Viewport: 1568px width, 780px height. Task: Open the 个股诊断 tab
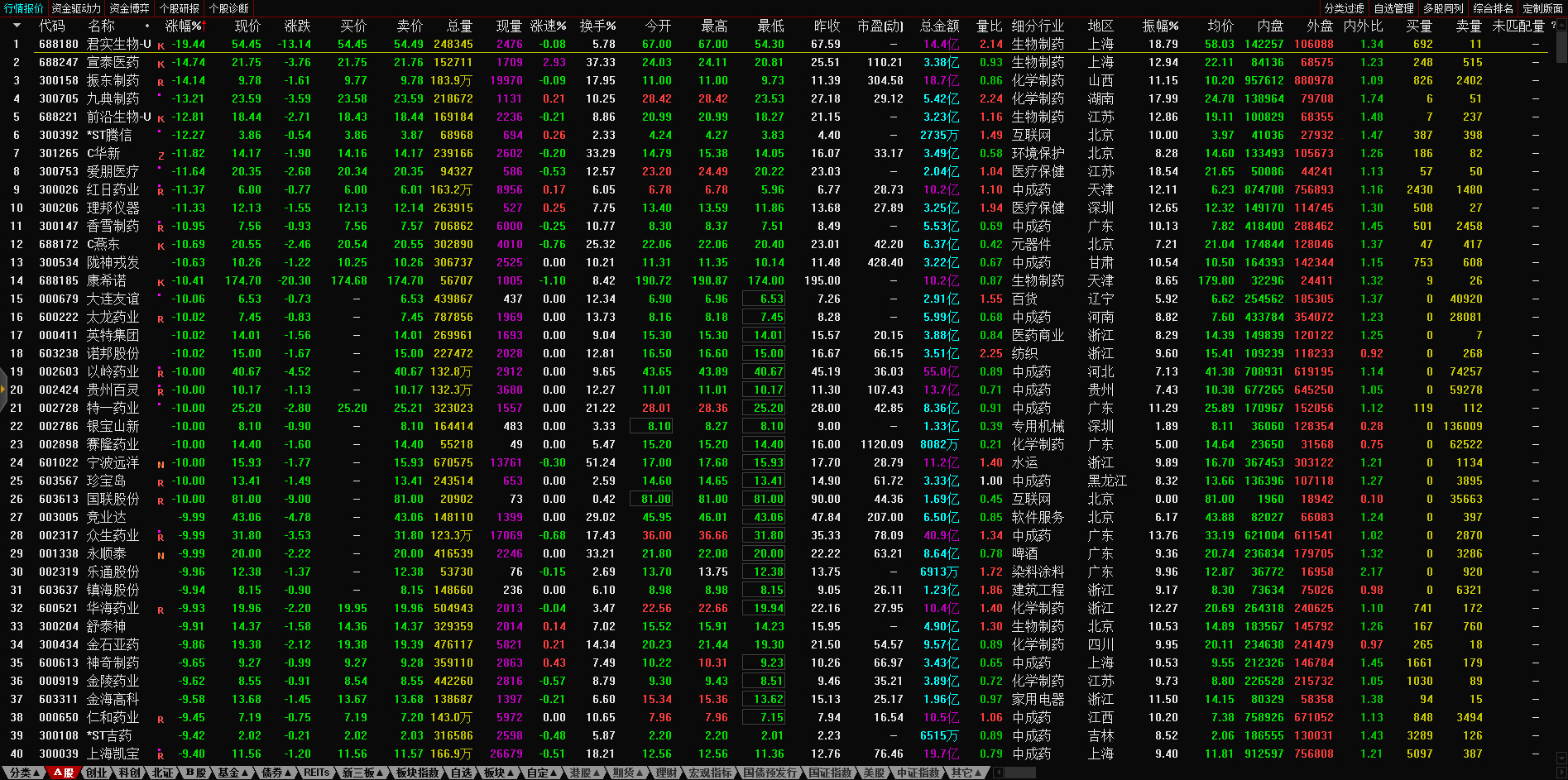[229, 8]
